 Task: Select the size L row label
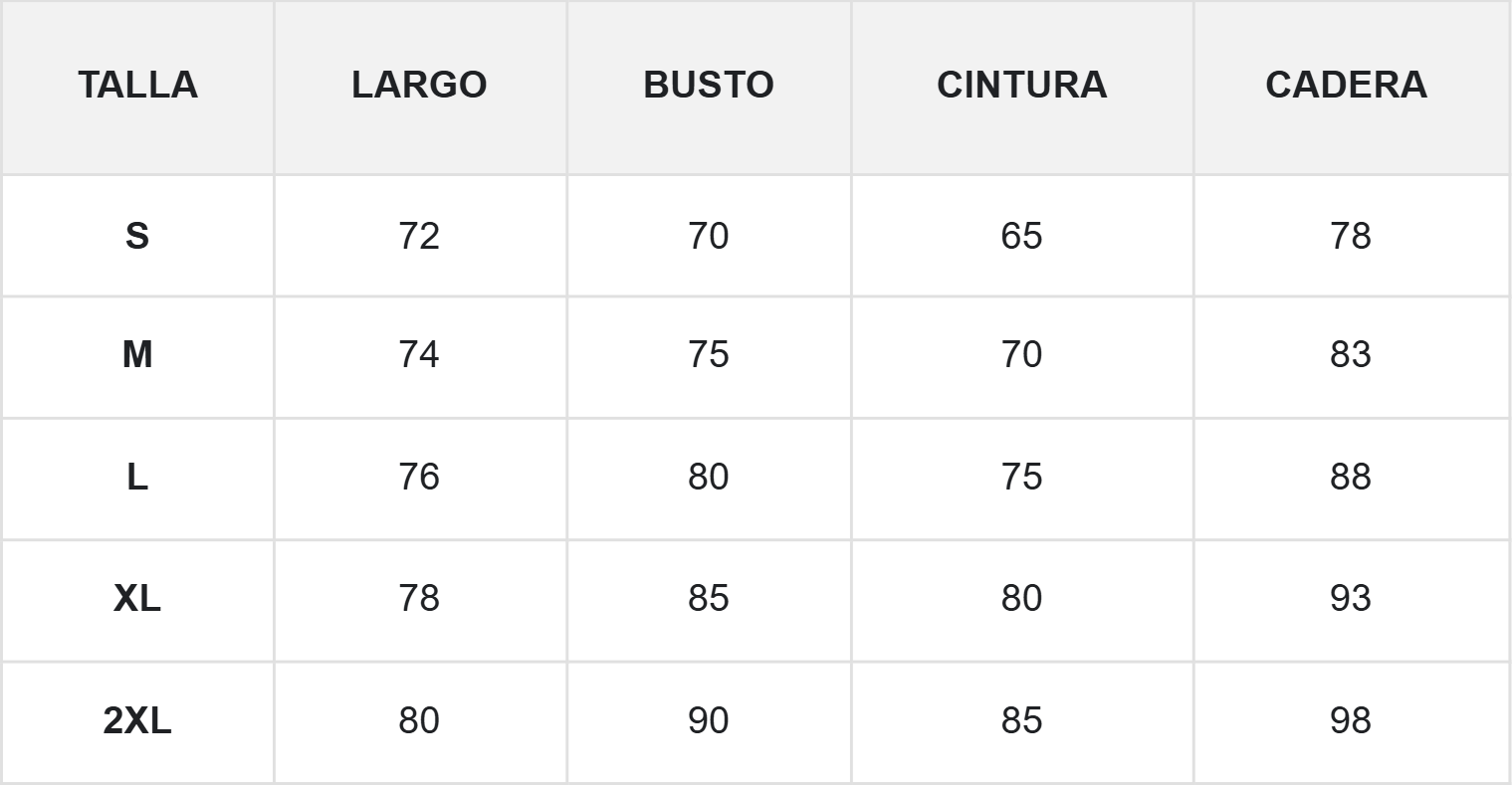pyautogui.click(x=137, y=477)
